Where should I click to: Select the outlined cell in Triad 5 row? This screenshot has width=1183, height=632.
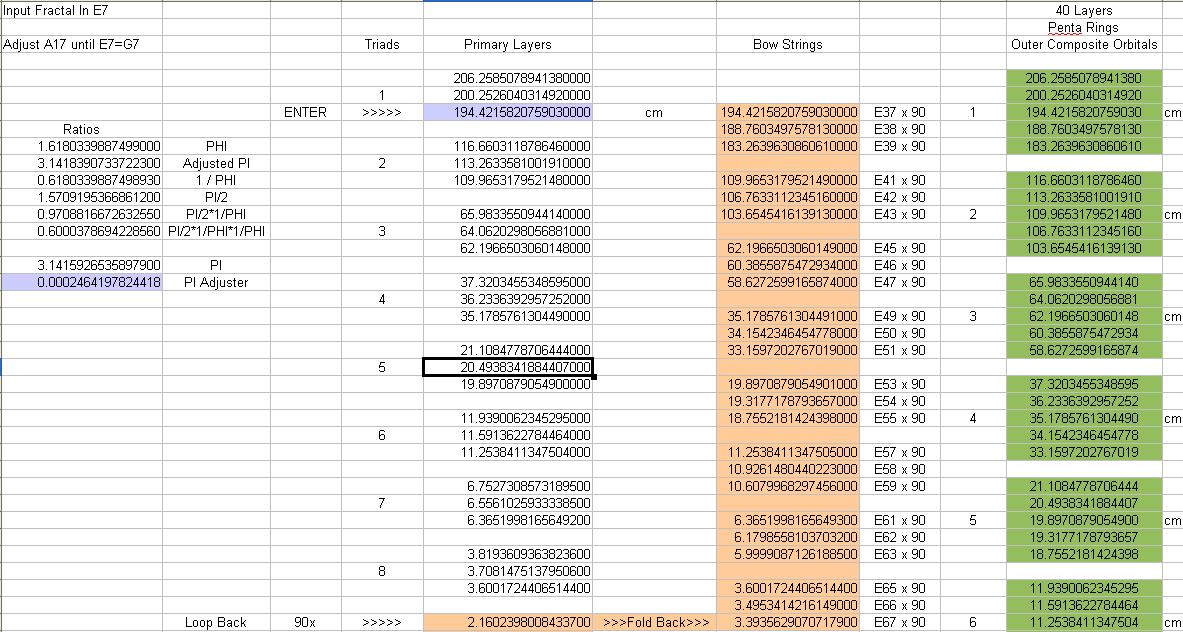click(x=508, y=367)
